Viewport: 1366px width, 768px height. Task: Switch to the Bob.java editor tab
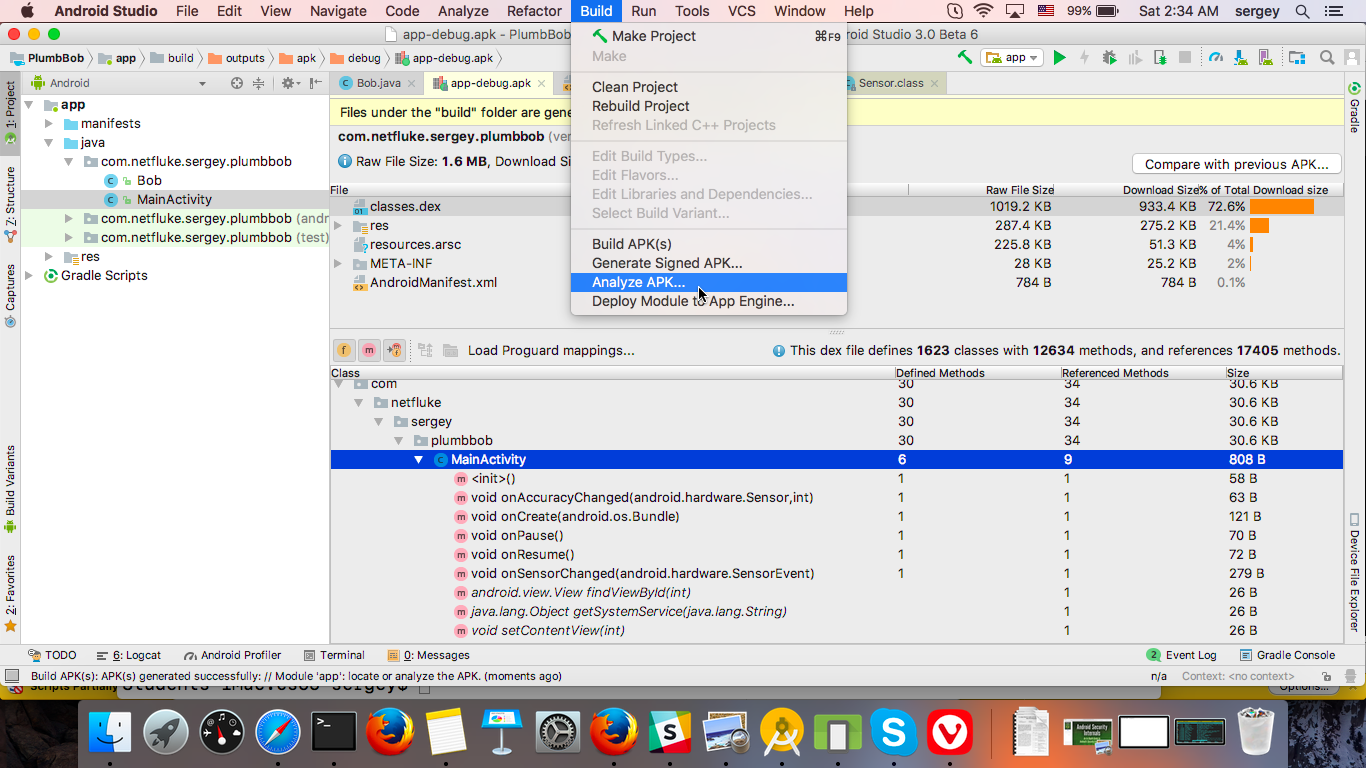[x=378, y=83]
